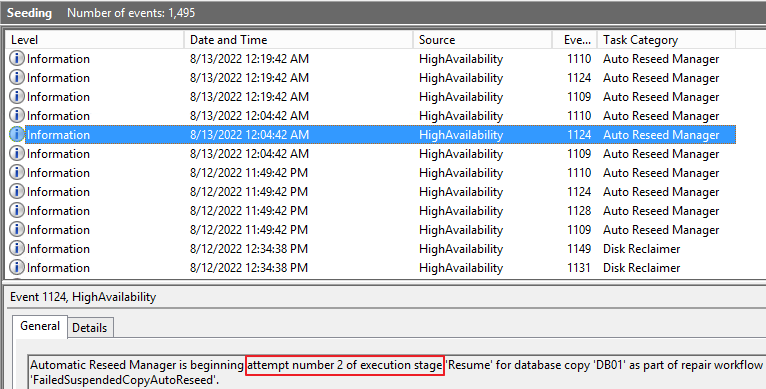Click HighAvailability source of 11:49:42 PM event 1109
The image size is (766, 389).
pyautogui.click(x=461, y=230)
